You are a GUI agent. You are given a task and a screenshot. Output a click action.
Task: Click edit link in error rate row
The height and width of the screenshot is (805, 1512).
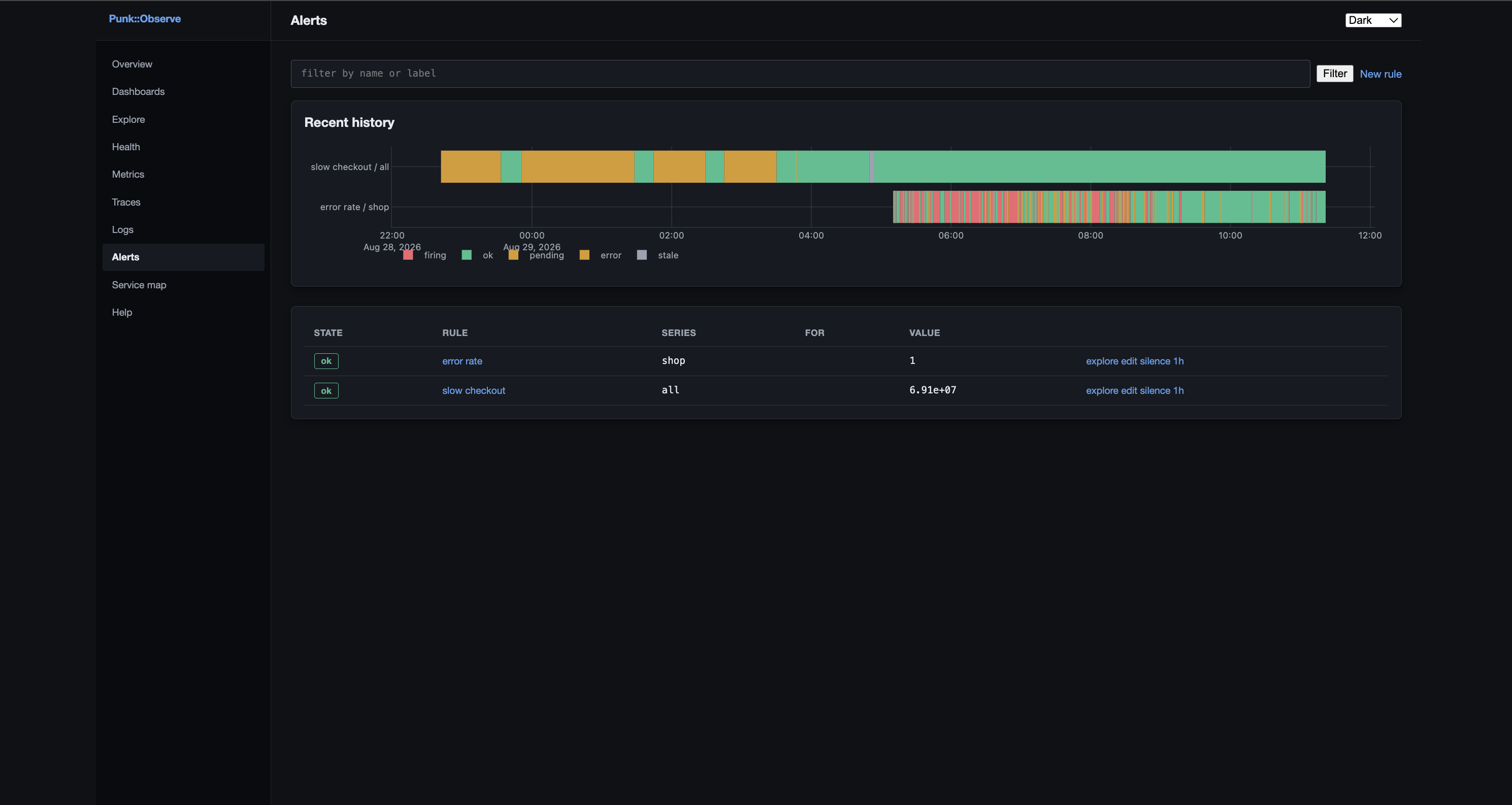1129,361
